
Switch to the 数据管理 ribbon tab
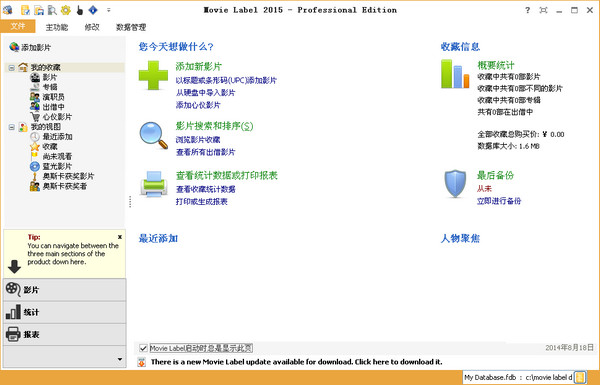[x=131, y=27]
